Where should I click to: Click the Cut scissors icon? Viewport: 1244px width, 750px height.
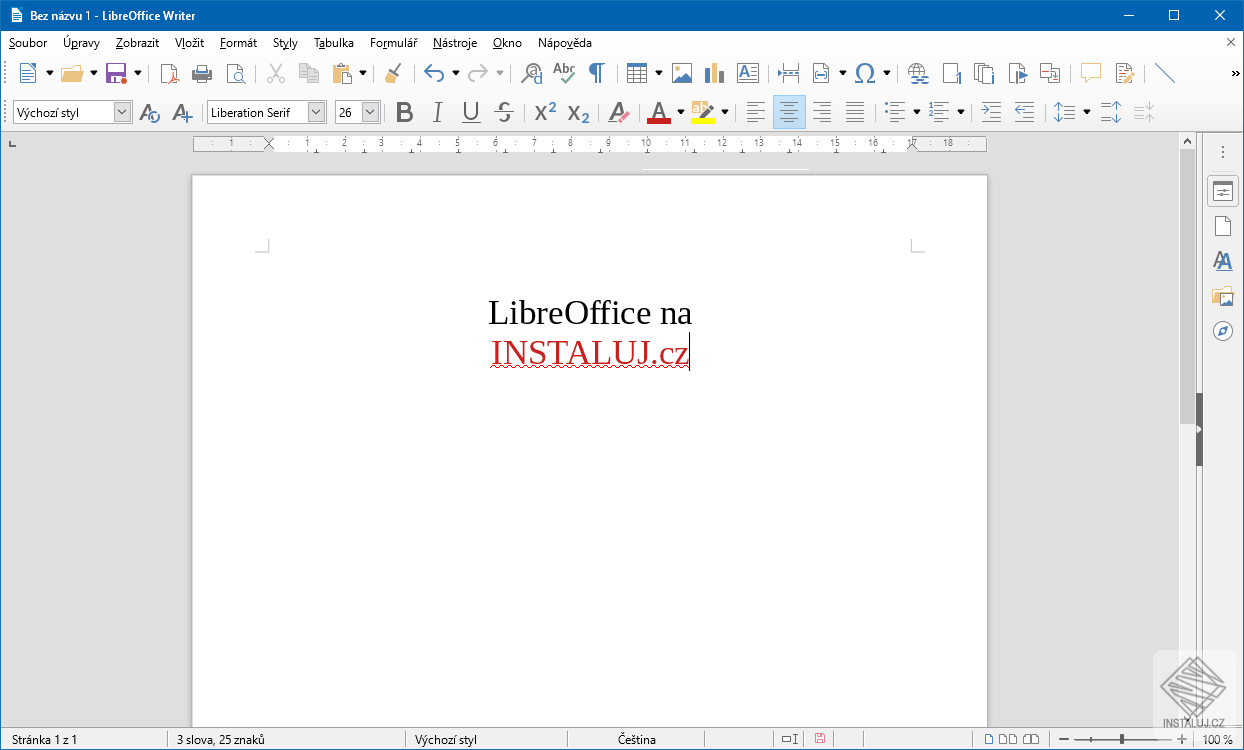pyautogui.click(x=276, y=73)
